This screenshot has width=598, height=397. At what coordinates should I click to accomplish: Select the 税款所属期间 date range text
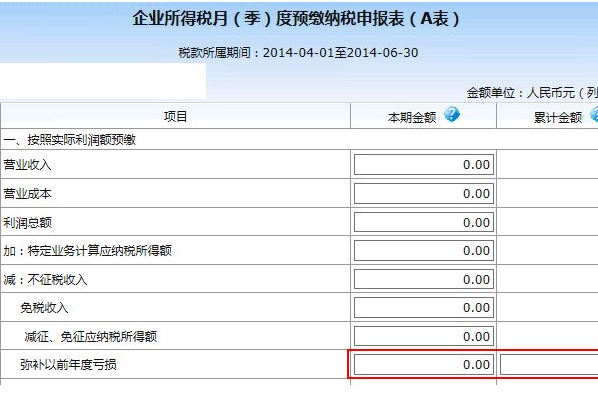pos(298,53)
